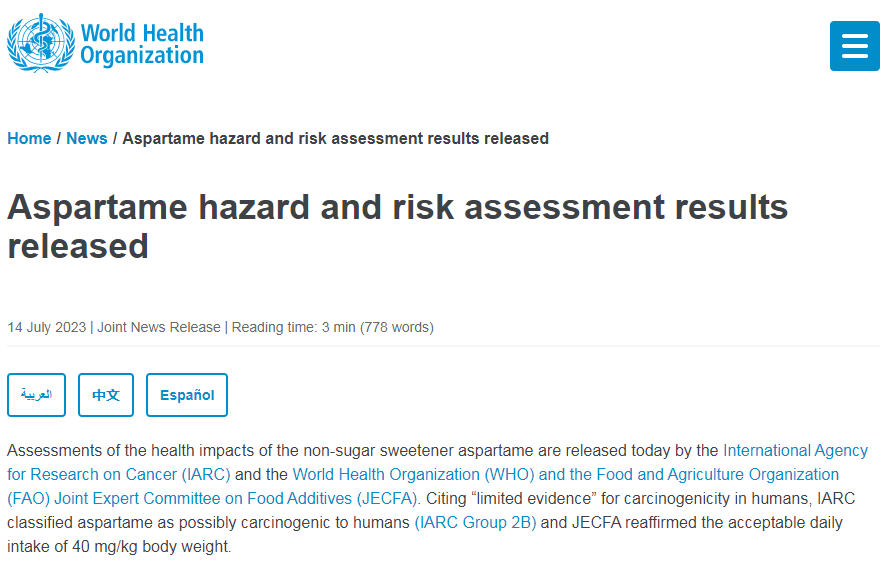Click the quoted phrase "limited evidence"
This screenshot has width=888, height=577.
[x=534, y=498]
